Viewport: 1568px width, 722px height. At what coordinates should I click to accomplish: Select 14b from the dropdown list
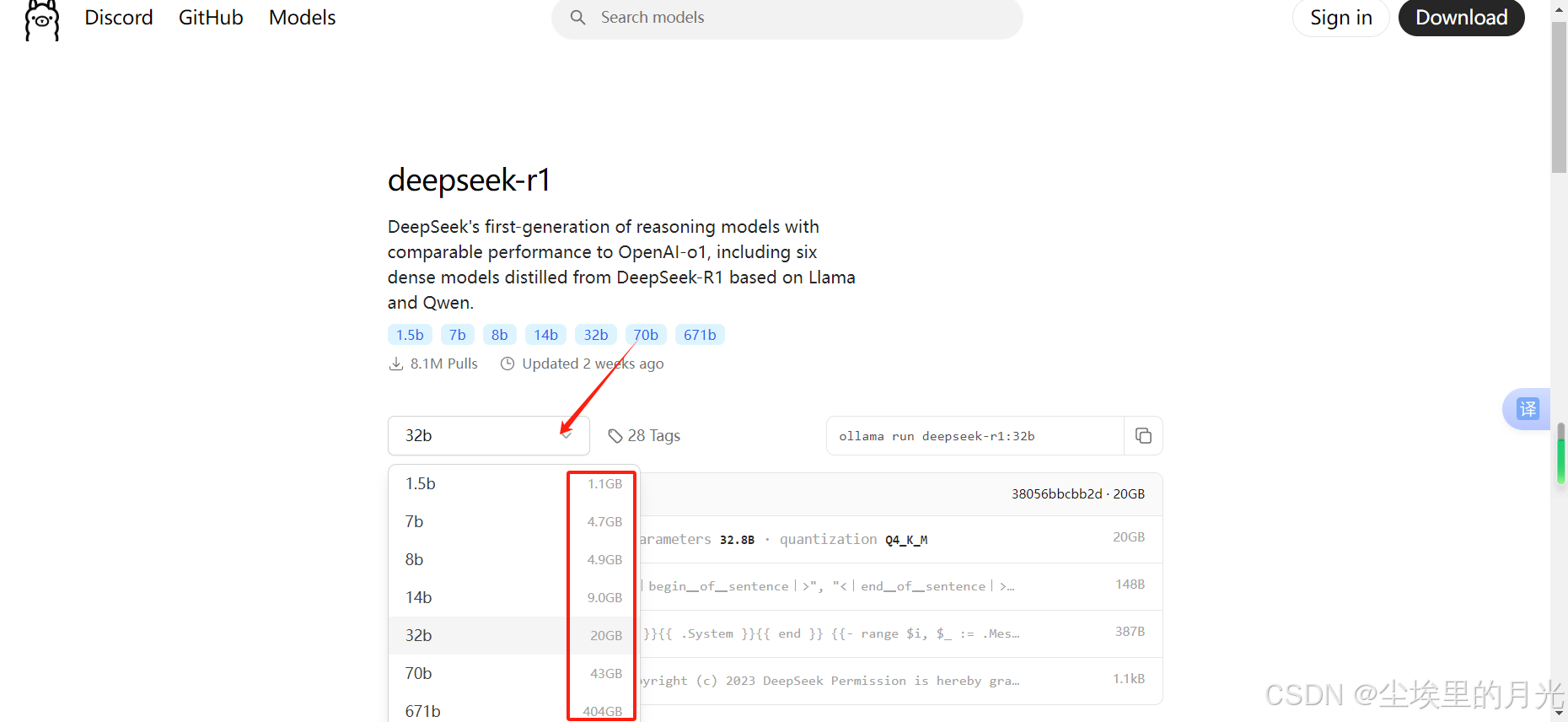click(x=514, y=598)
